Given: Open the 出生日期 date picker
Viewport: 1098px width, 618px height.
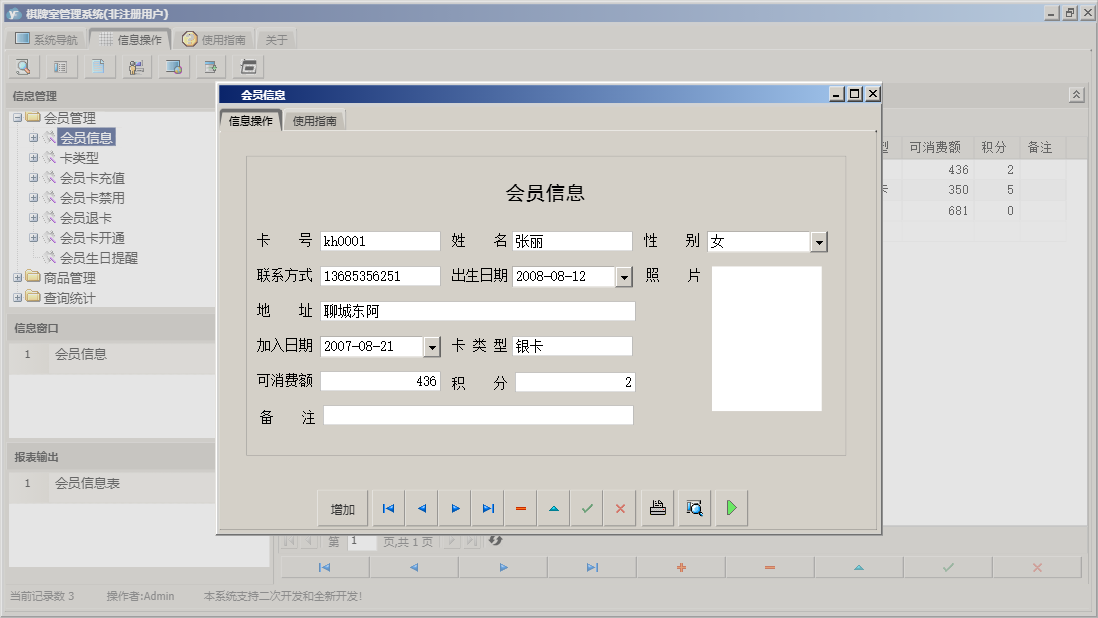Looking at the screenshot, I should point(624,276).
